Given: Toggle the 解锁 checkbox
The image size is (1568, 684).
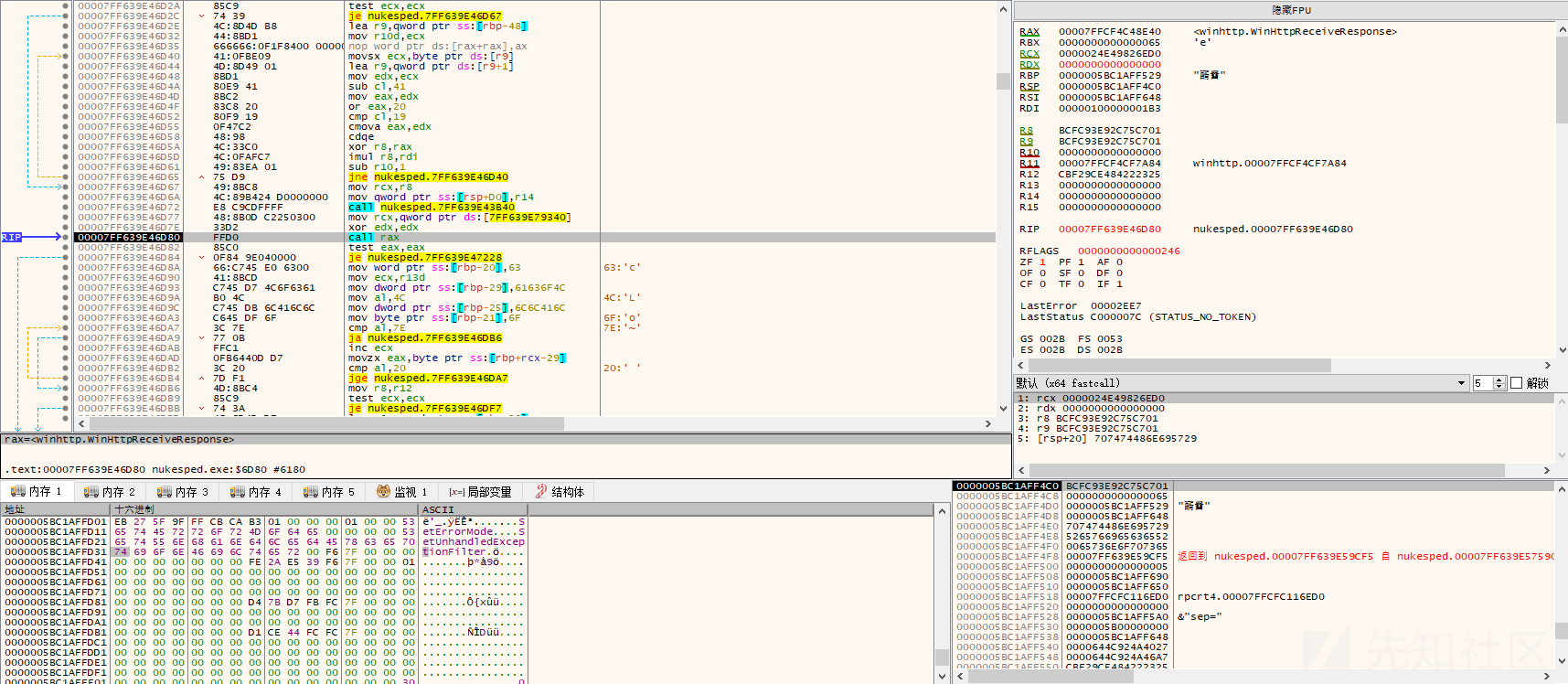Looking at the screenshot, I should [x=1517, y=383].
